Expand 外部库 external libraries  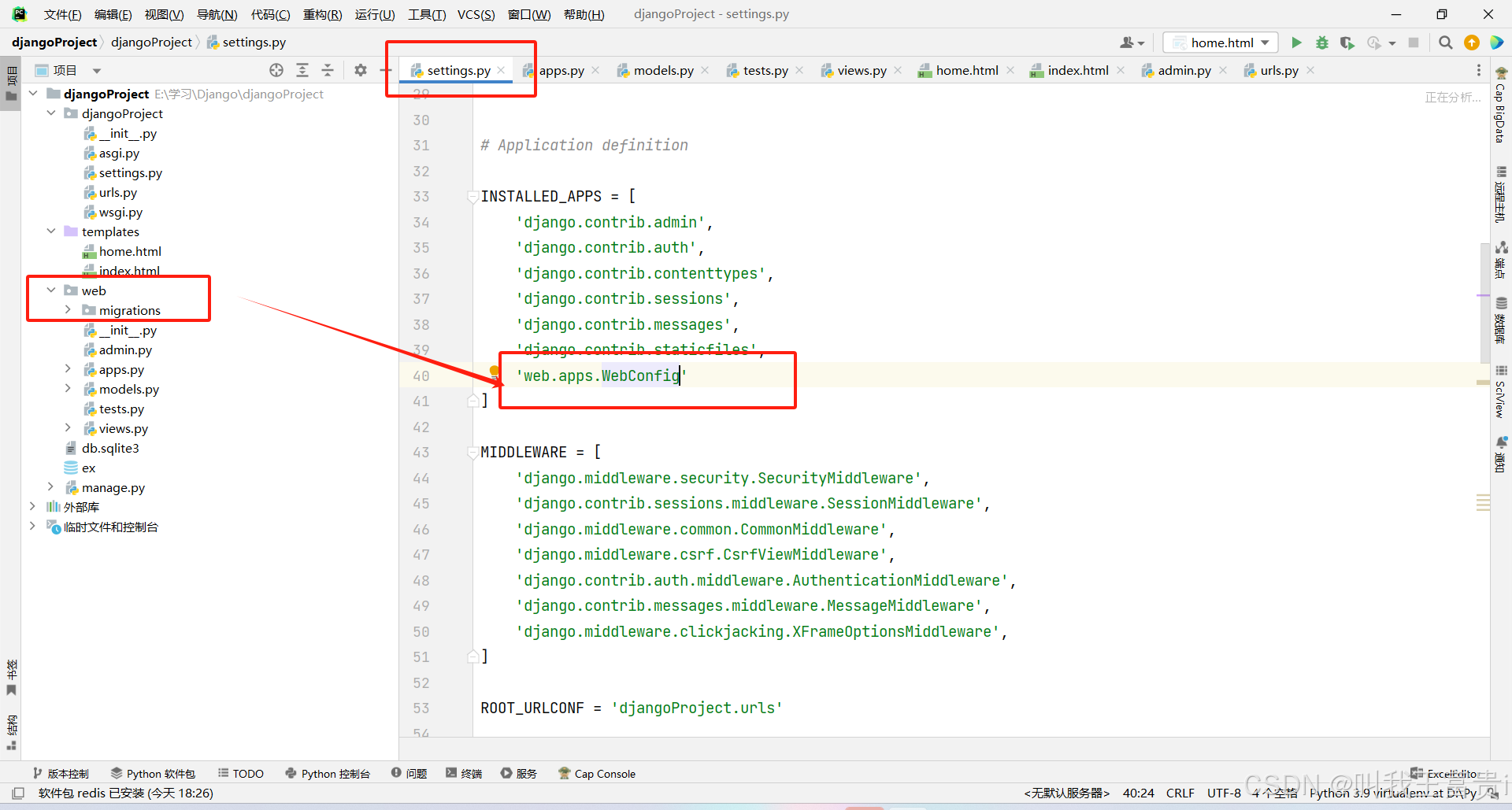tap(32, 507)
